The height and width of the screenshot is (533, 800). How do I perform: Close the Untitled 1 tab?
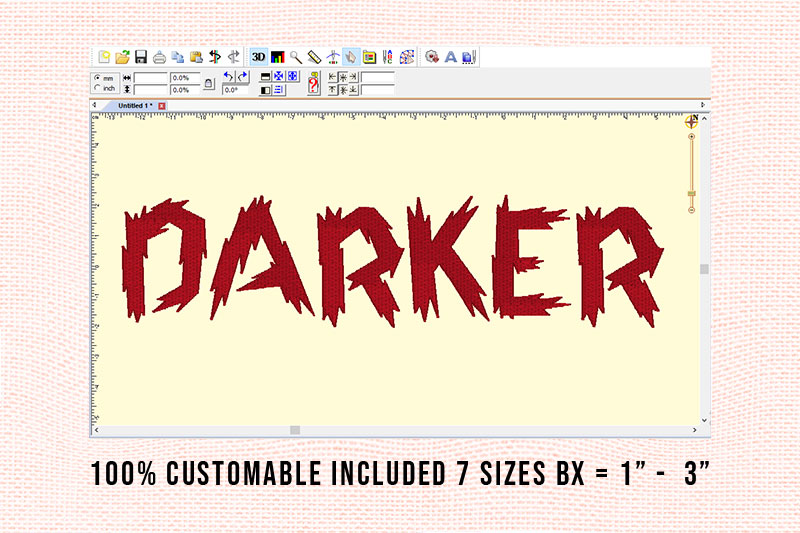(162, 106)
